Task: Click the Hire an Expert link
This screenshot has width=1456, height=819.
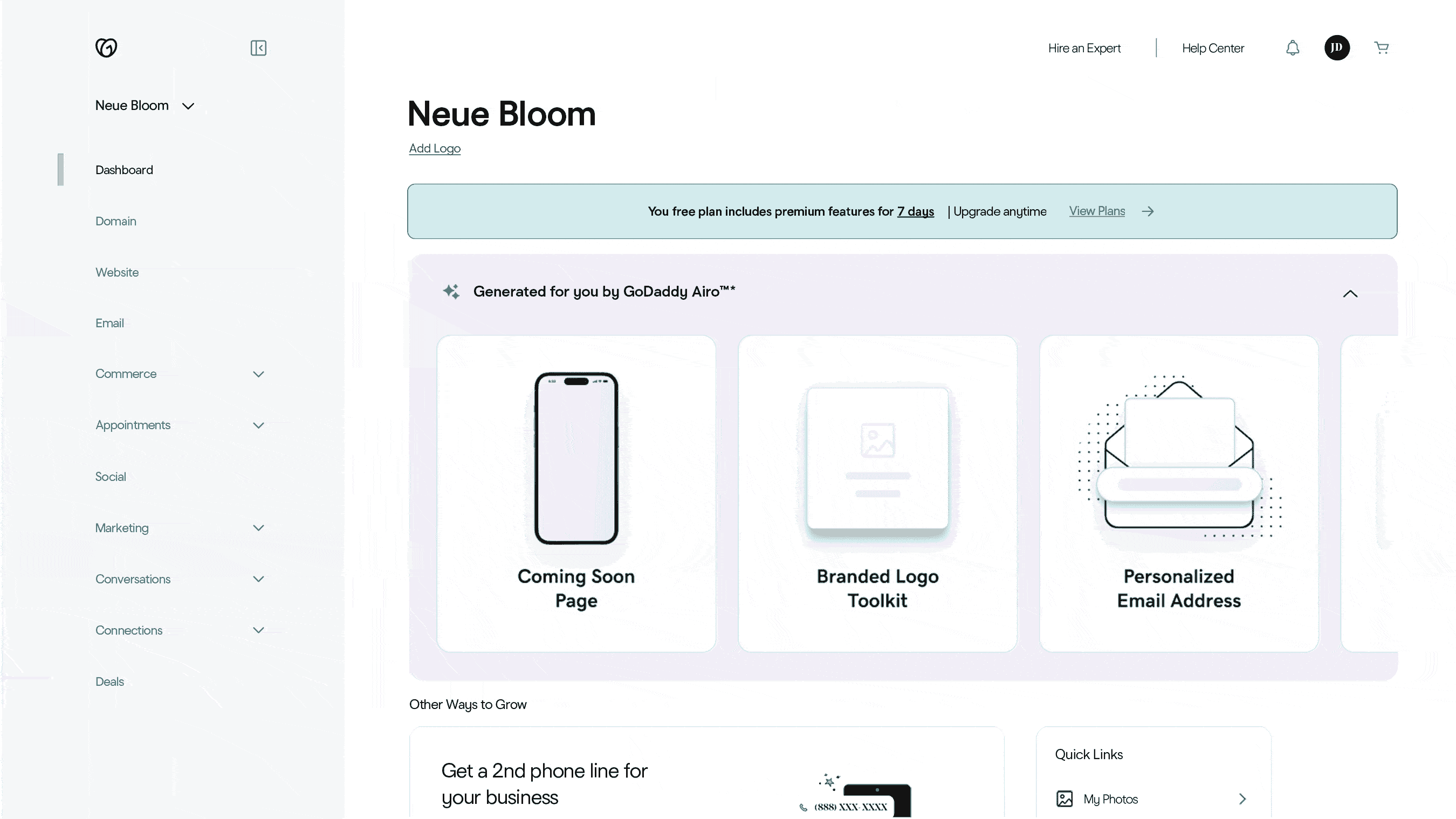Action: pos(1084,48)
